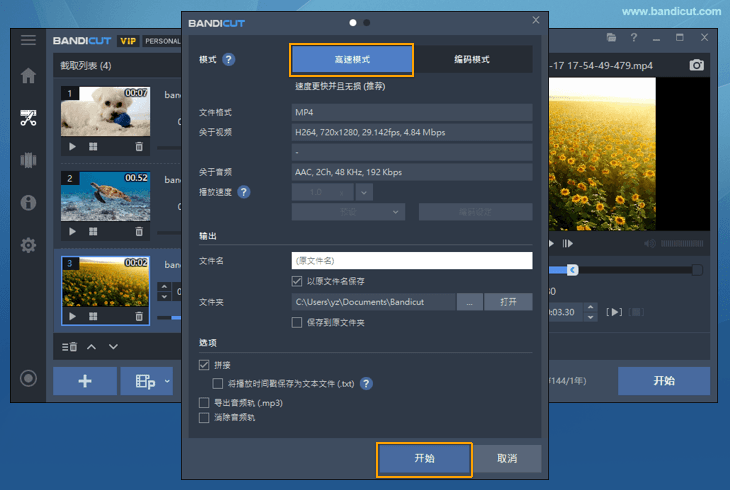Delete clip 2 with trash icon
Screen dimensions: 730x490
(x=139, y=231)
